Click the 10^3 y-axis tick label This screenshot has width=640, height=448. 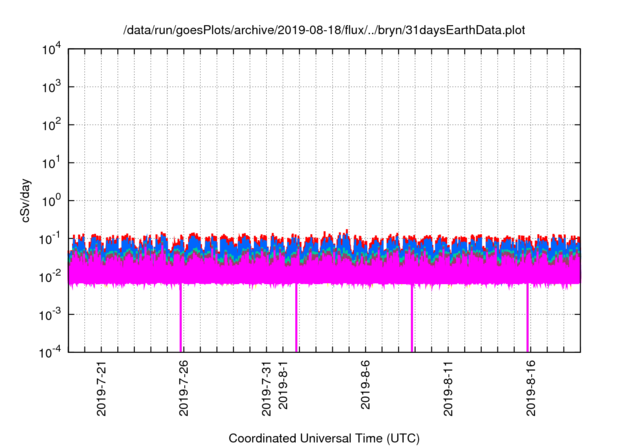51,87
